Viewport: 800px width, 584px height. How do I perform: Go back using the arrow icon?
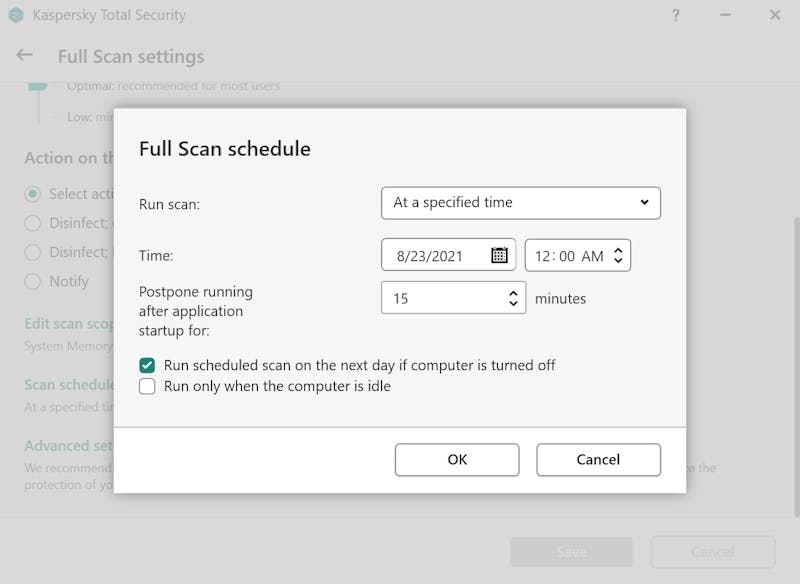(x=24, y=55)
